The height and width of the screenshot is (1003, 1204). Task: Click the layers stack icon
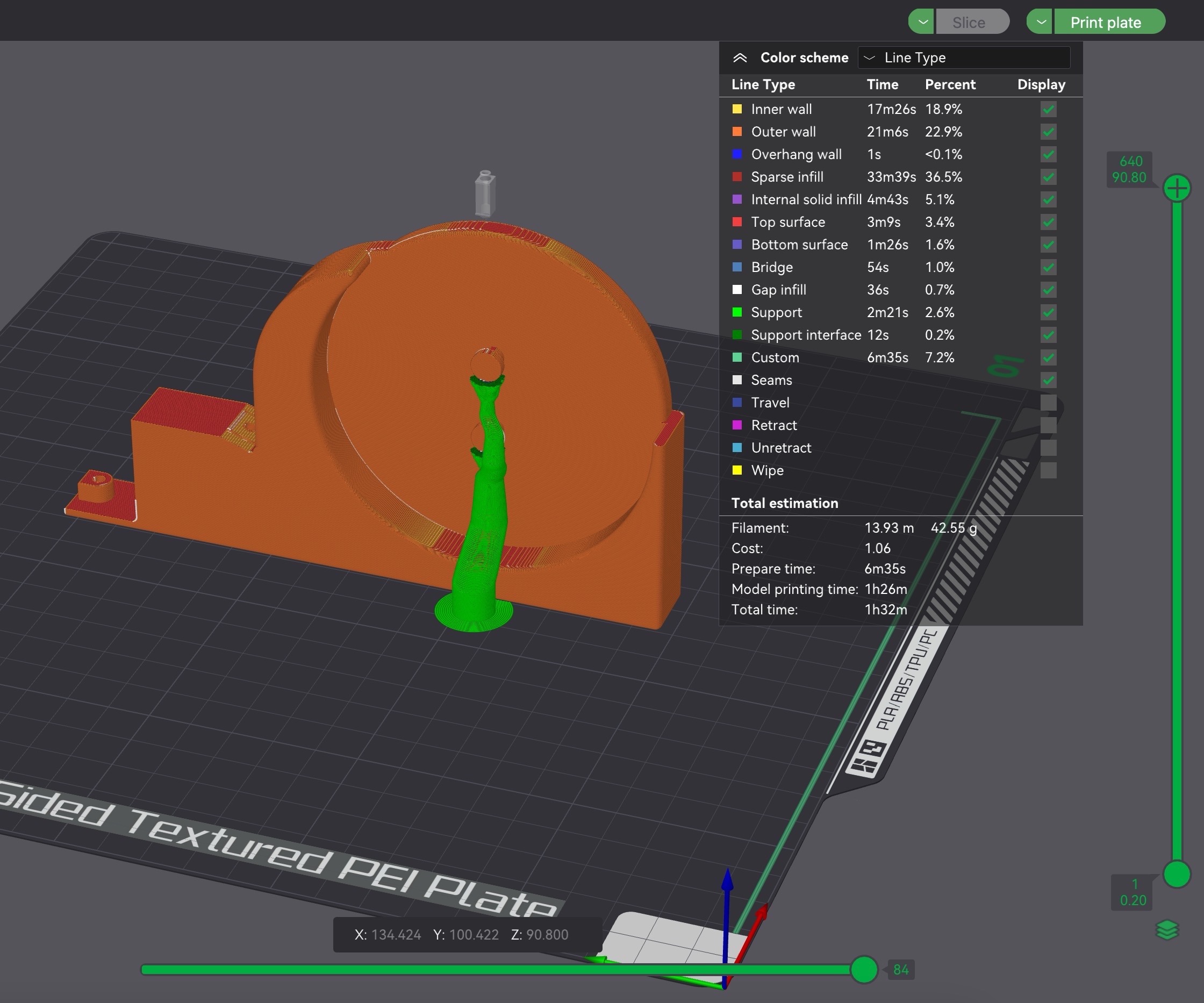pos(1167,930)
